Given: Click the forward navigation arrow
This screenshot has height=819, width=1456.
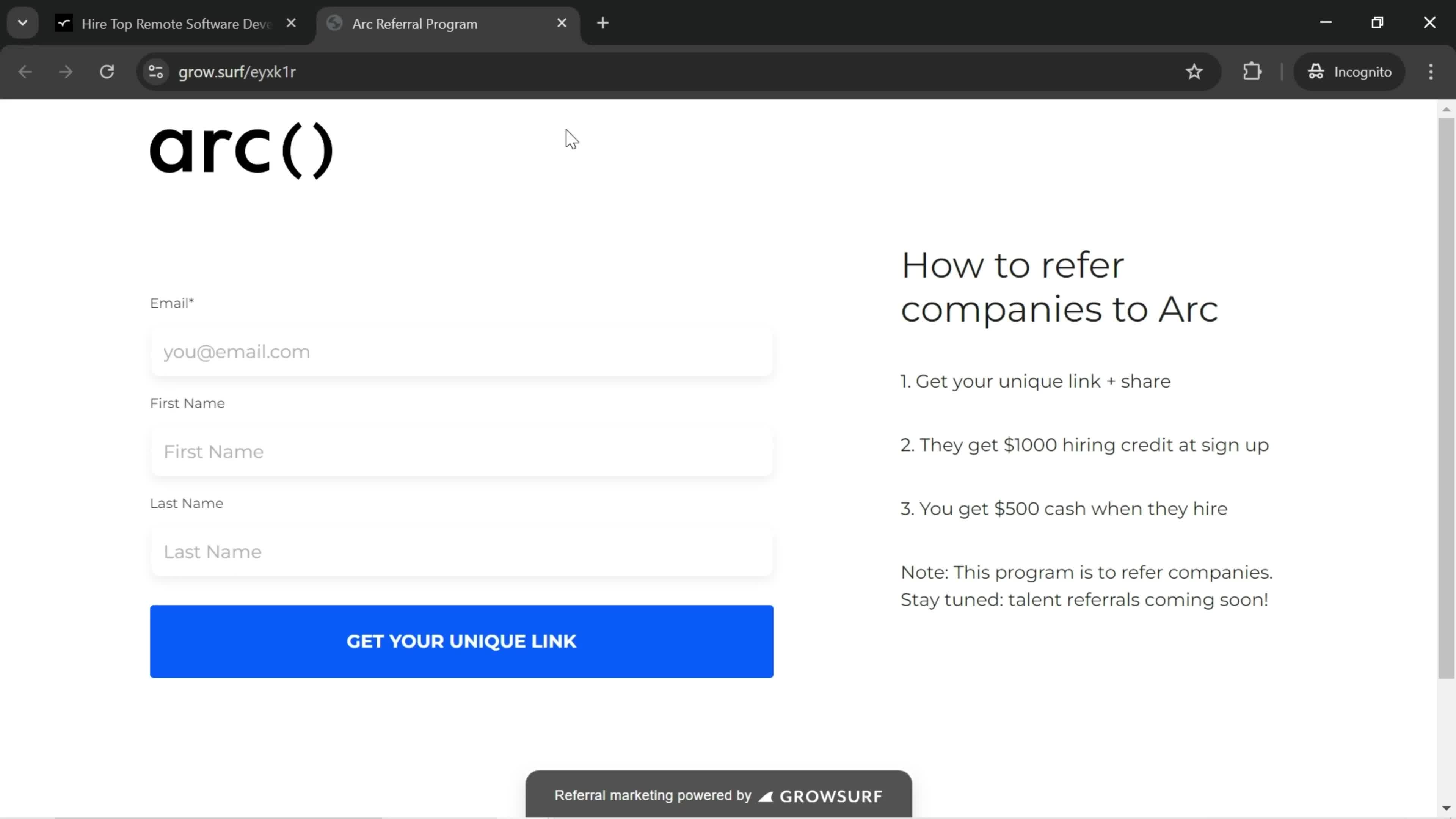Looking at the screenshot, I should (65, 71).
